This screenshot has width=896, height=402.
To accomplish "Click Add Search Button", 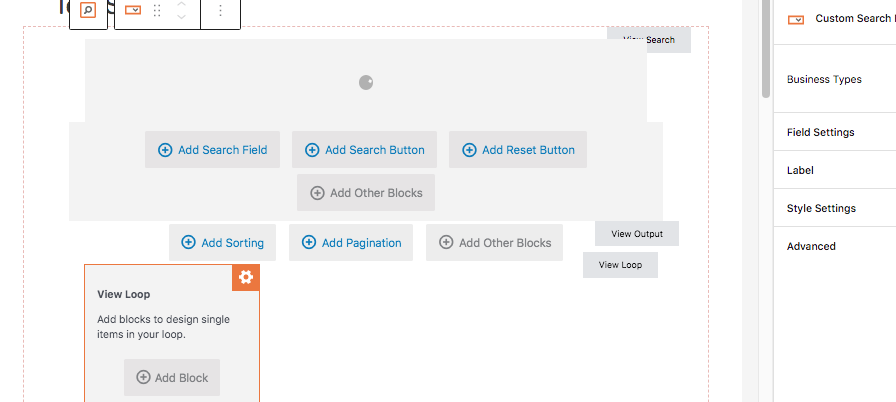I will point(365,150).
